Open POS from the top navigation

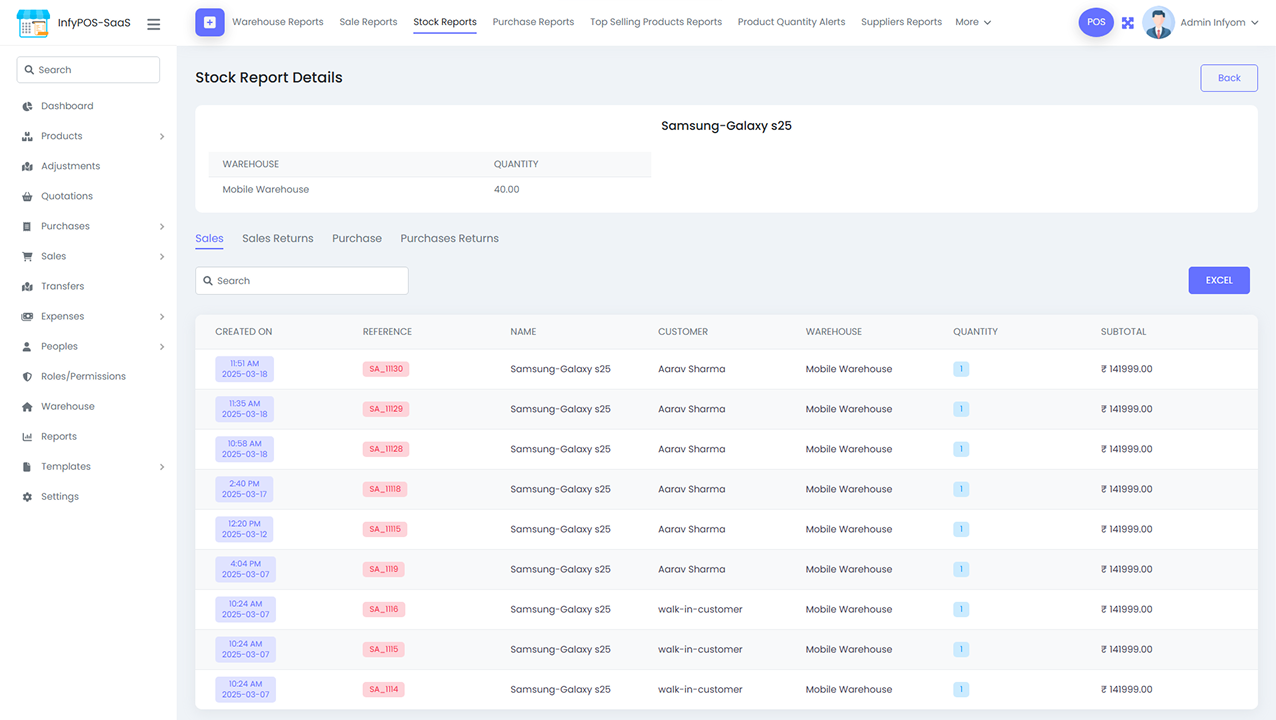point(1096,21)
